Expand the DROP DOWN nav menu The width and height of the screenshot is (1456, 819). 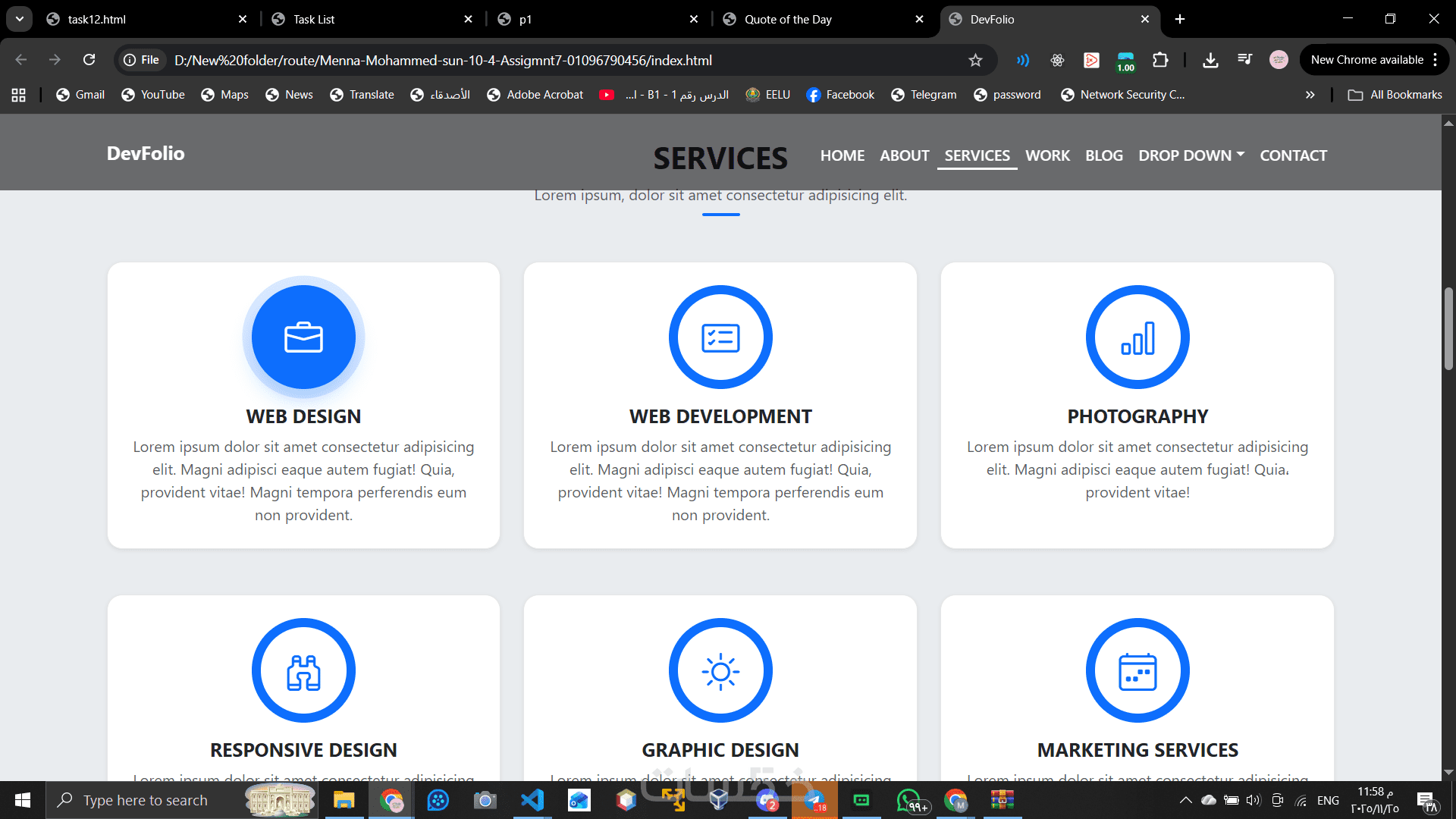tap(1191, 155)
